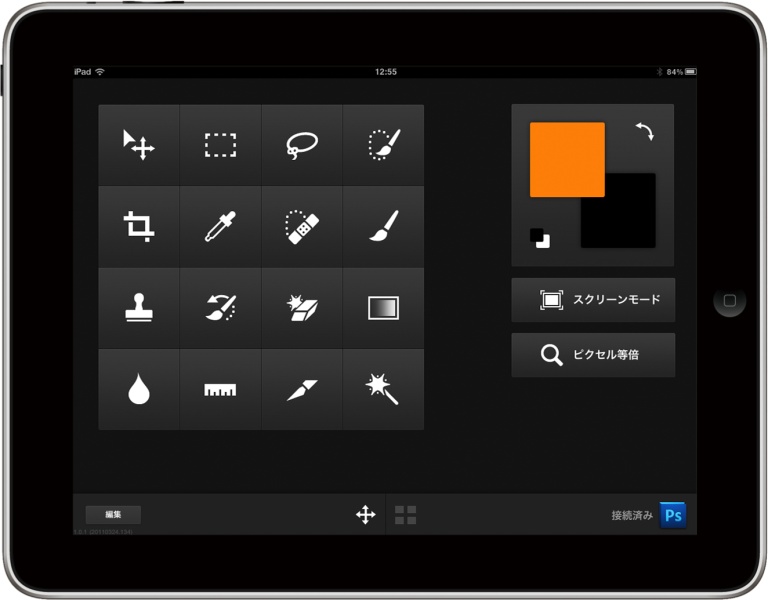Select the Crop tool

(139, 226)
